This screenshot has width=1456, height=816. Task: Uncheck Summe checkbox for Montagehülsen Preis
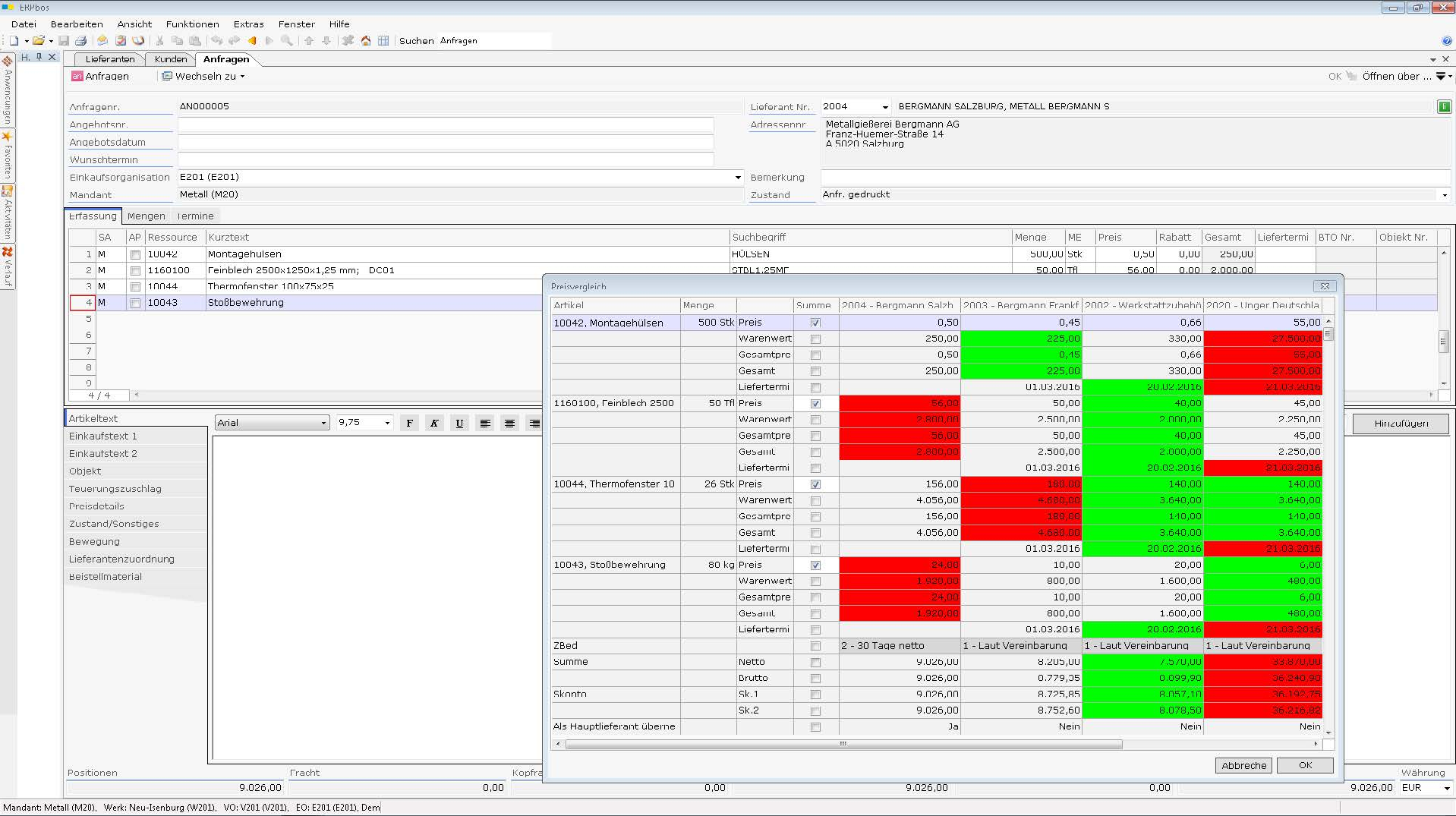815,323
